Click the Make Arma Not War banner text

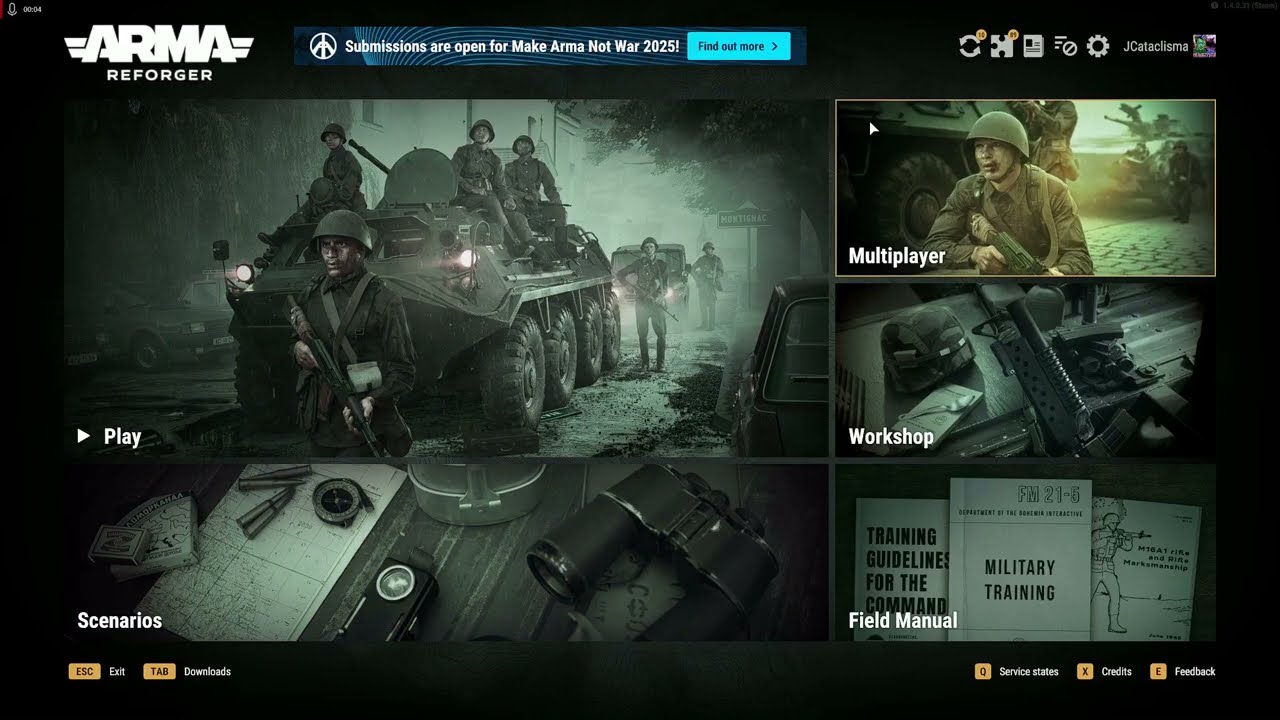pos(512,46)
